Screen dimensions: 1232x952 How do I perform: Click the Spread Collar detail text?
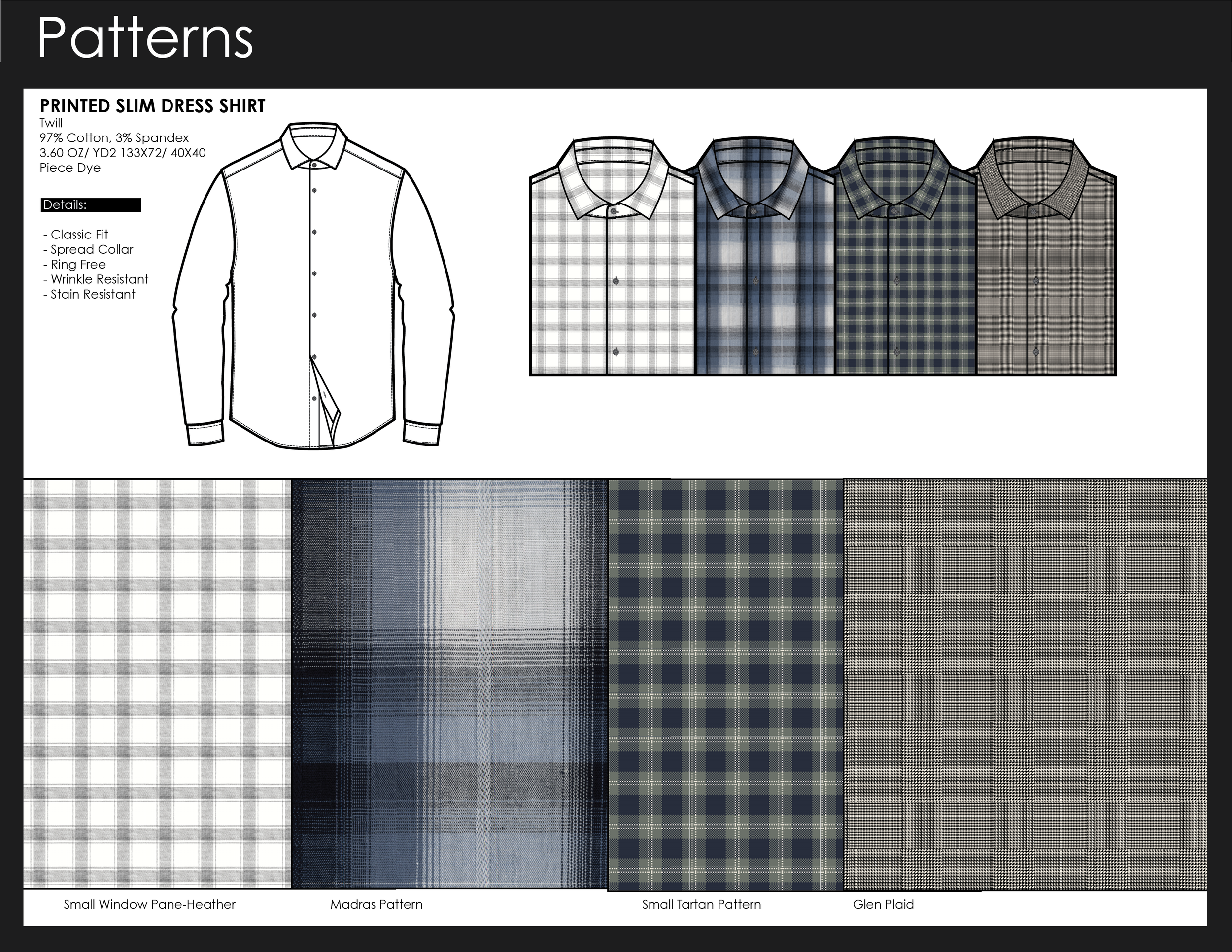[x=91, y=249]
